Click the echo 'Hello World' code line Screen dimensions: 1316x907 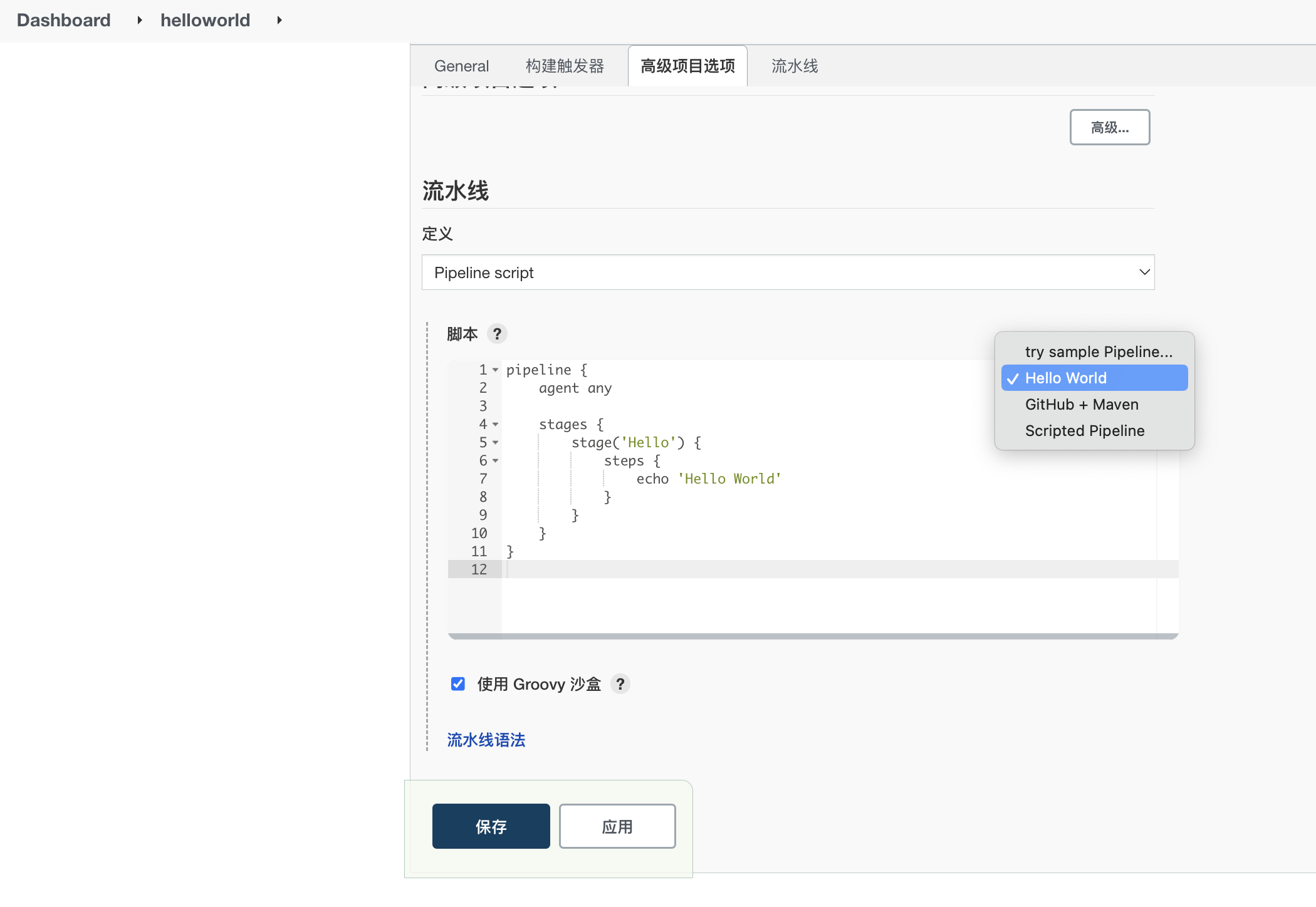[x=709, y=479]
